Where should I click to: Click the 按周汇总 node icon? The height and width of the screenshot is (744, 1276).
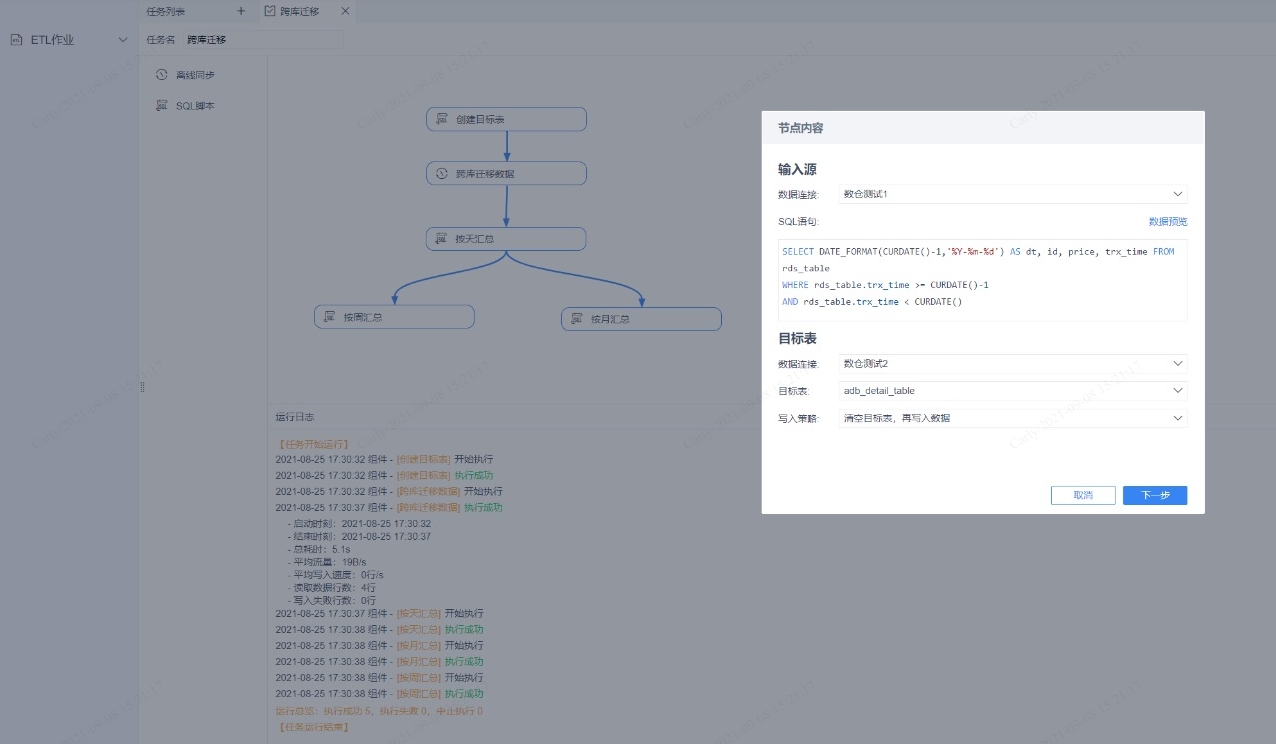tap(329, 317)
